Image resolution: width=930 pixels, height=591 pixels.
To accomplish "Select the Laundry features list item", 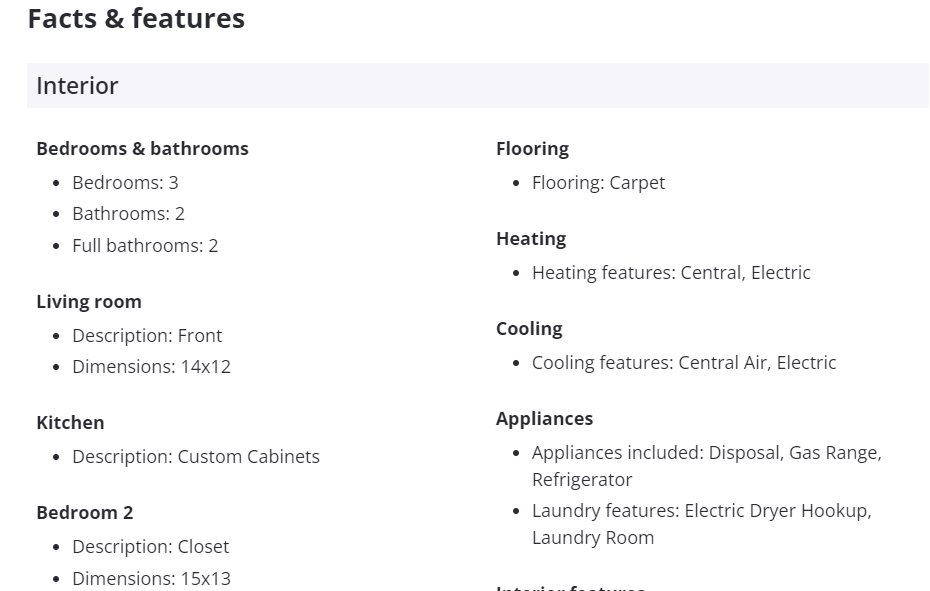I will coord(701,524).
